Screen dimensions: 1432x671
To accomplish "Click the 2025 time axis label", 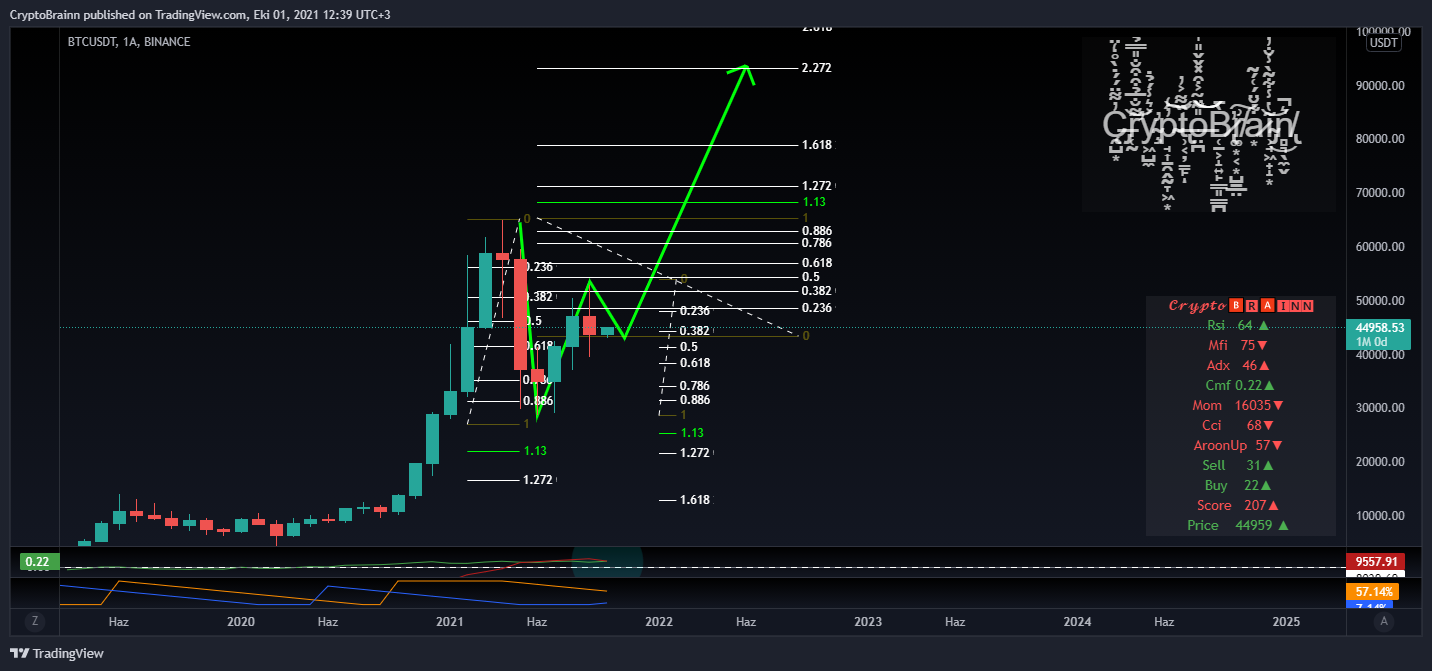I will [1286, 622].
